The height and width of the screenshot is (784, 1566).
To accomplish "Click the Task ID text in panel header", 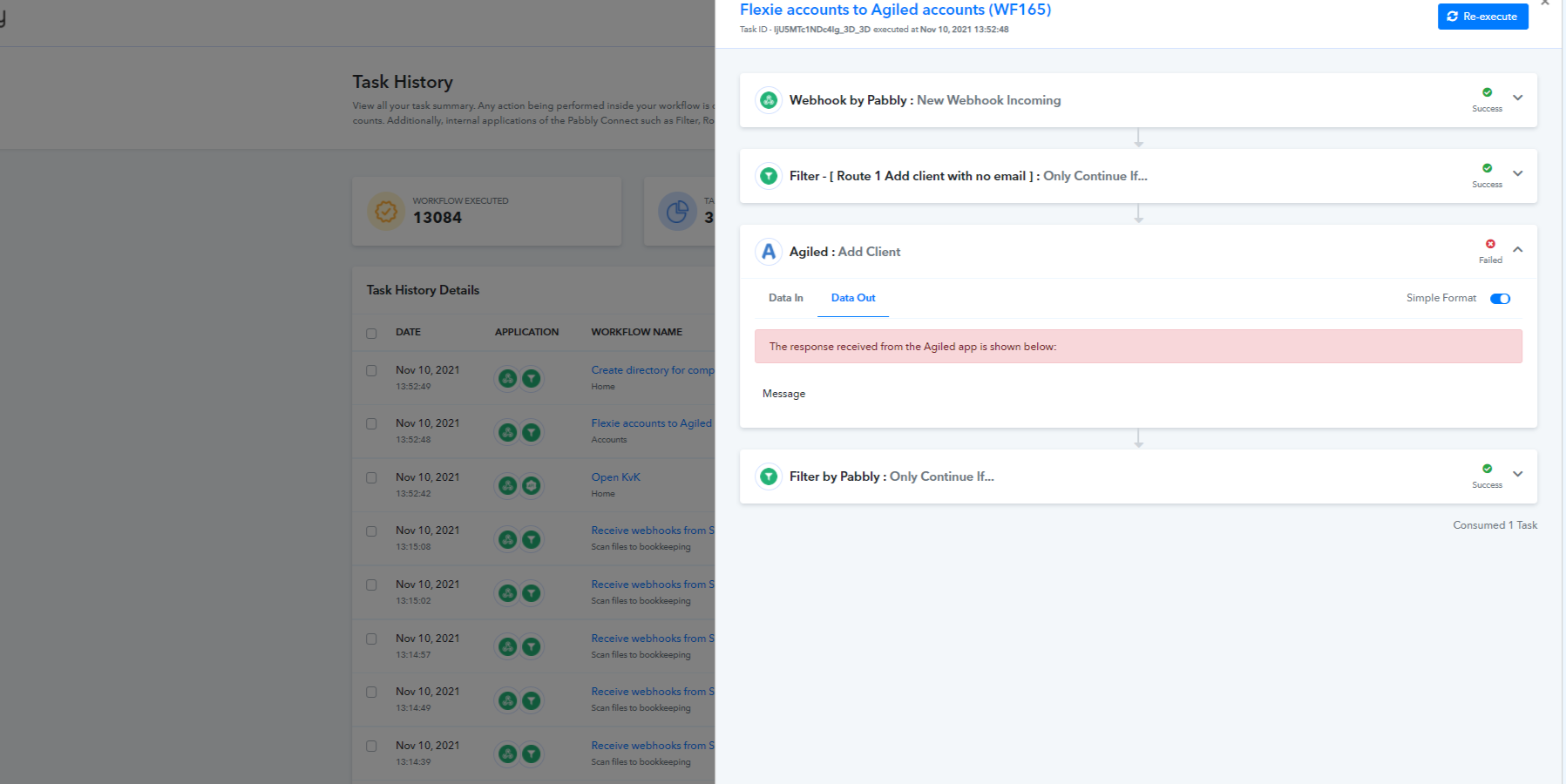I will [x=874, y=30].
